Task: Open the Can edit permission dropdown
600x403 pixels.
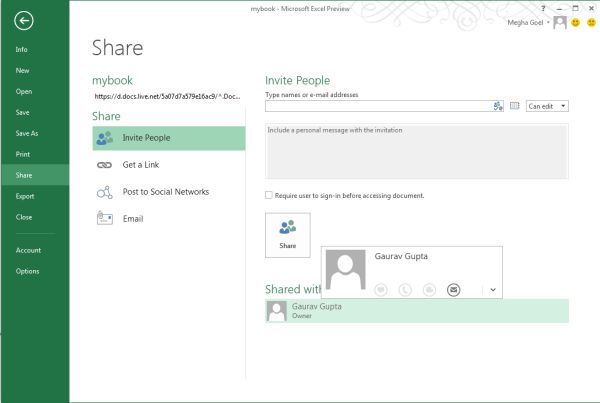Action: [x=547, y=106]
